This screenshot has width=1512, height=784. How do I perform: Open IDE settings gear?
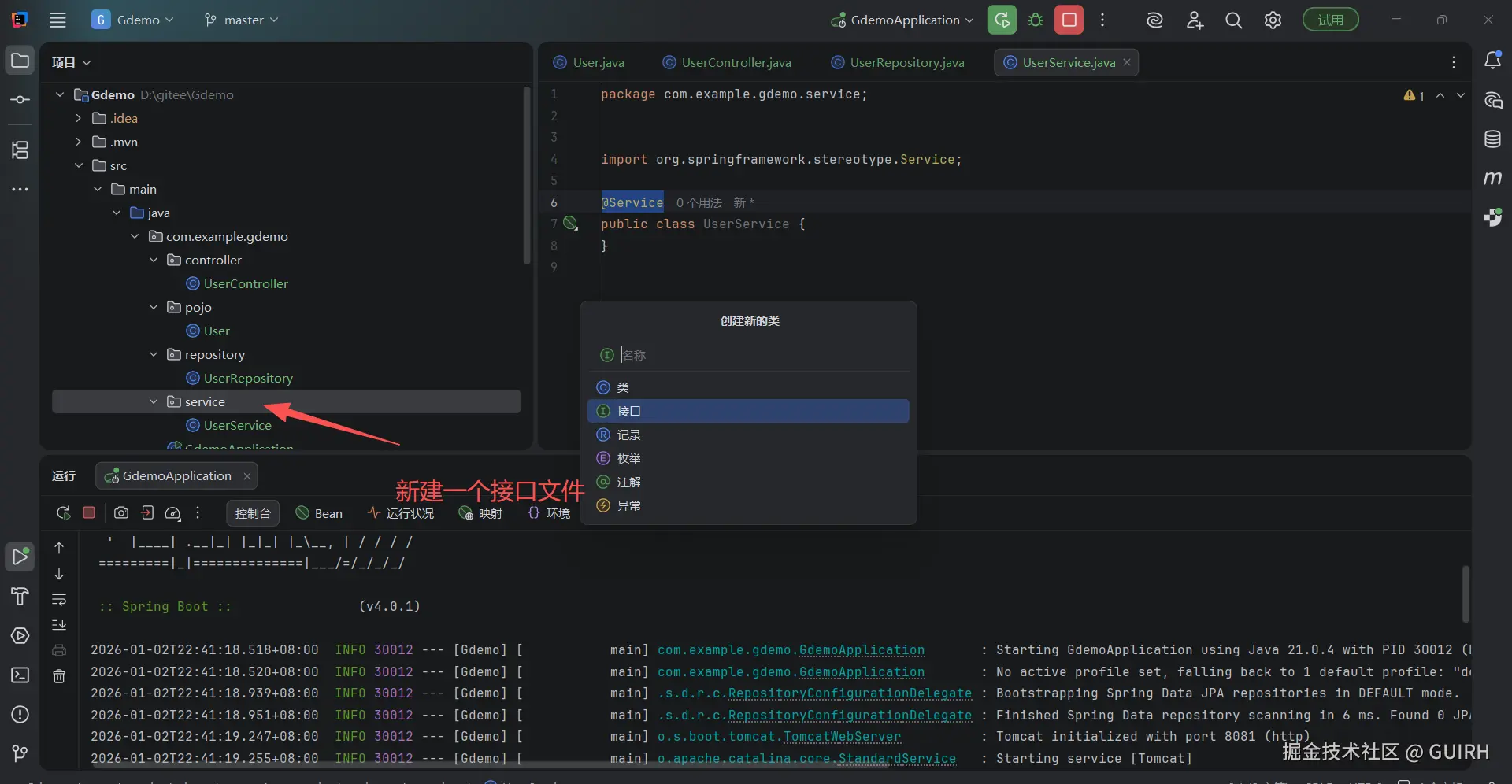1273,20
